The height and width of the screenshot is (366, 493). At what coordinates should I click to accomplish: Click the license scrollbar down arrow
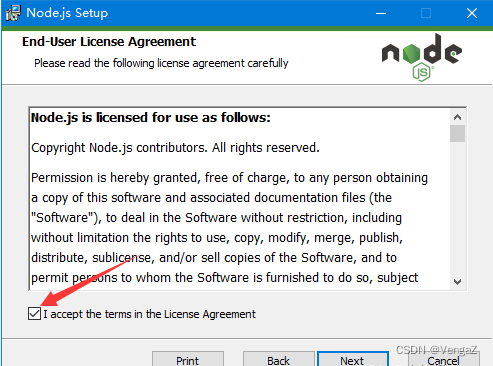[x=457, y=282]
